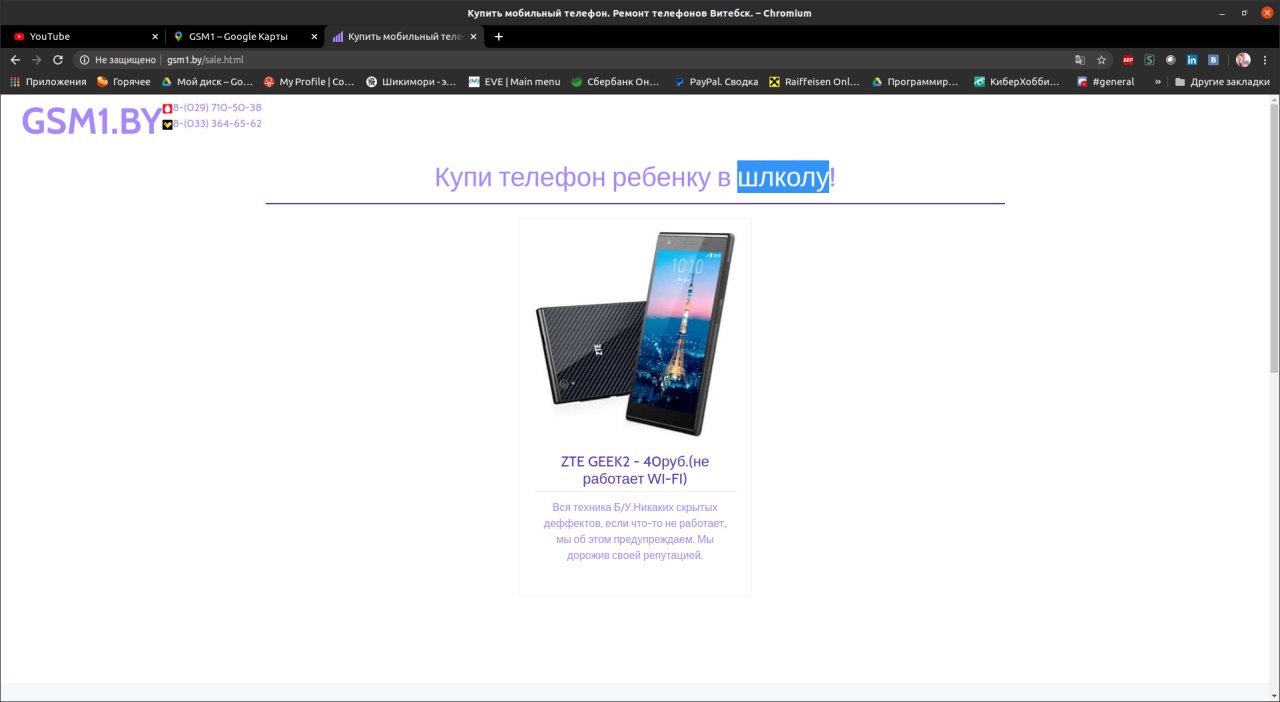Click the gray sphere extension icon
Image resolution: width=1280 pixels, height=702 pixels.
[1171, 60]
